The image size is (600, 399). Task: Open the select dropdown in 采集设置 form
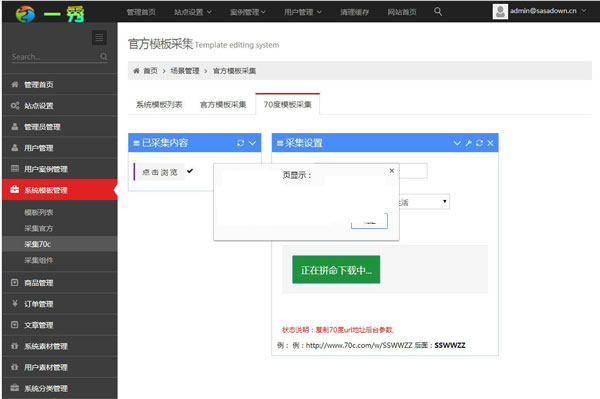[x=424, y=202]
